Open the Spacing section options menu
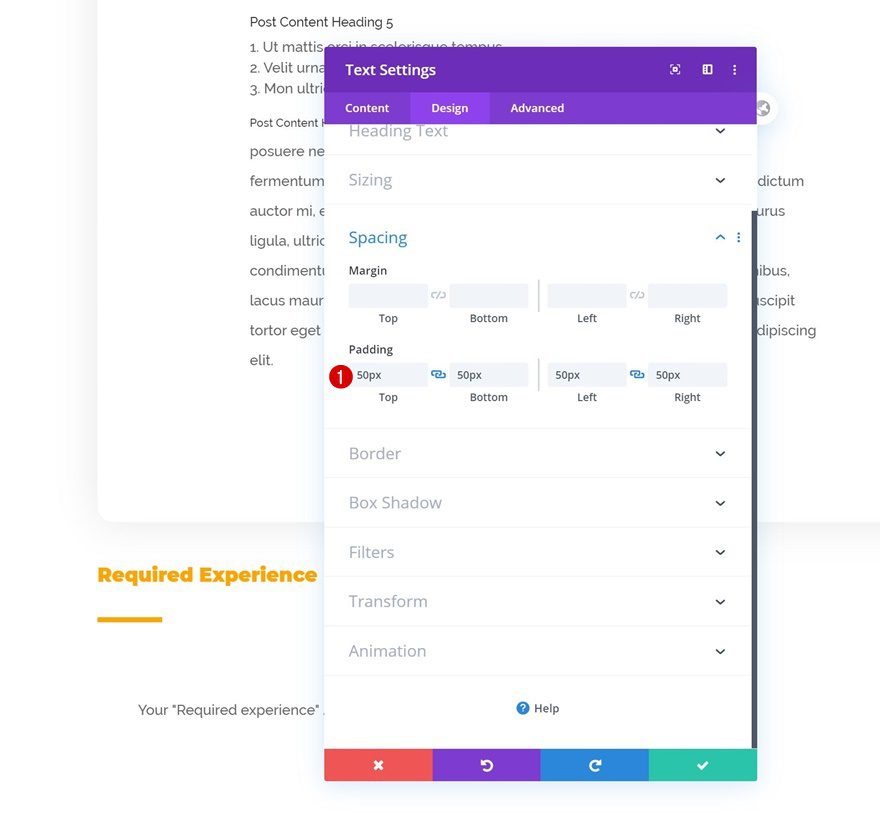880x827 pixels. point(738,237)
